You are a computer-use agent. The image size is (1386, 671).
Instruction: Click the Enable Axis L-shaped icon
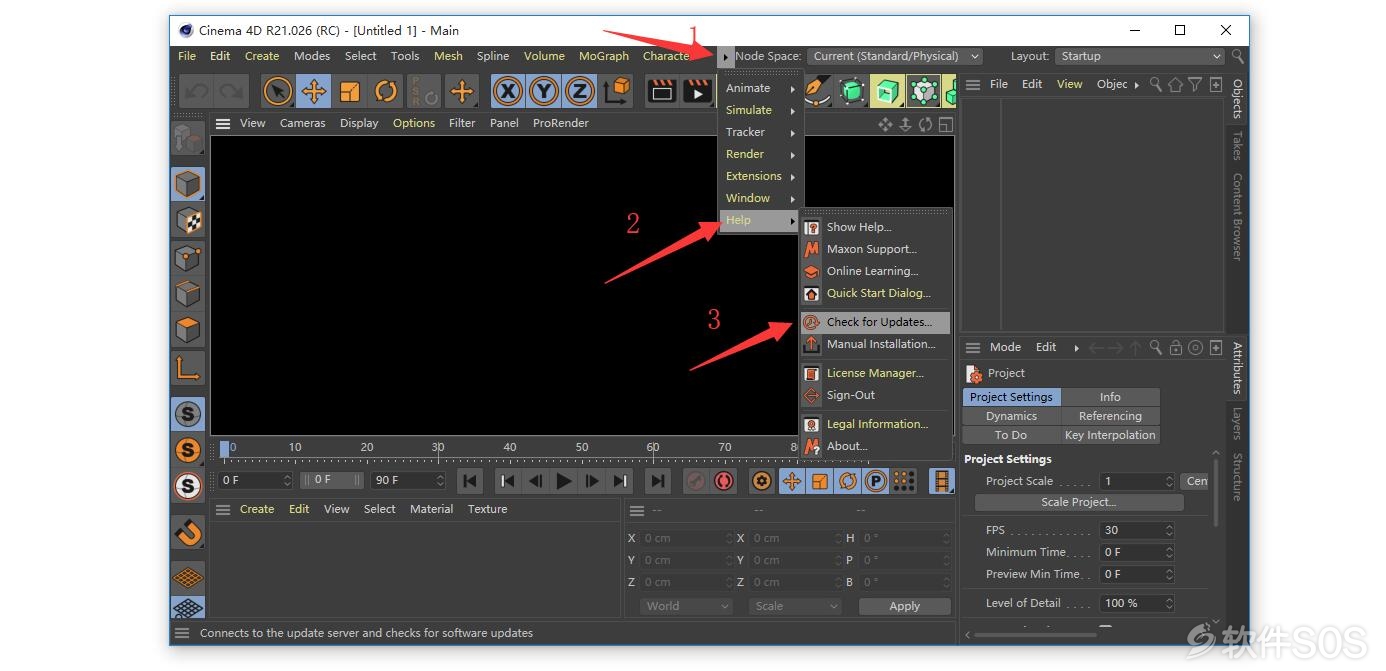pos(187,367)
